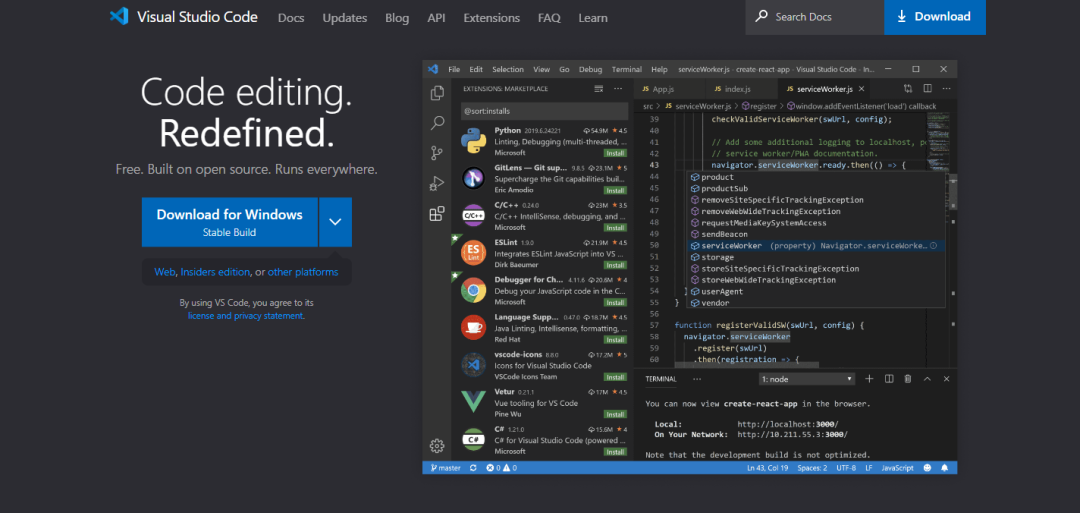Close the serviceWorker.js tab
This screenshot has height=513, width=1080.
(862, 90)
